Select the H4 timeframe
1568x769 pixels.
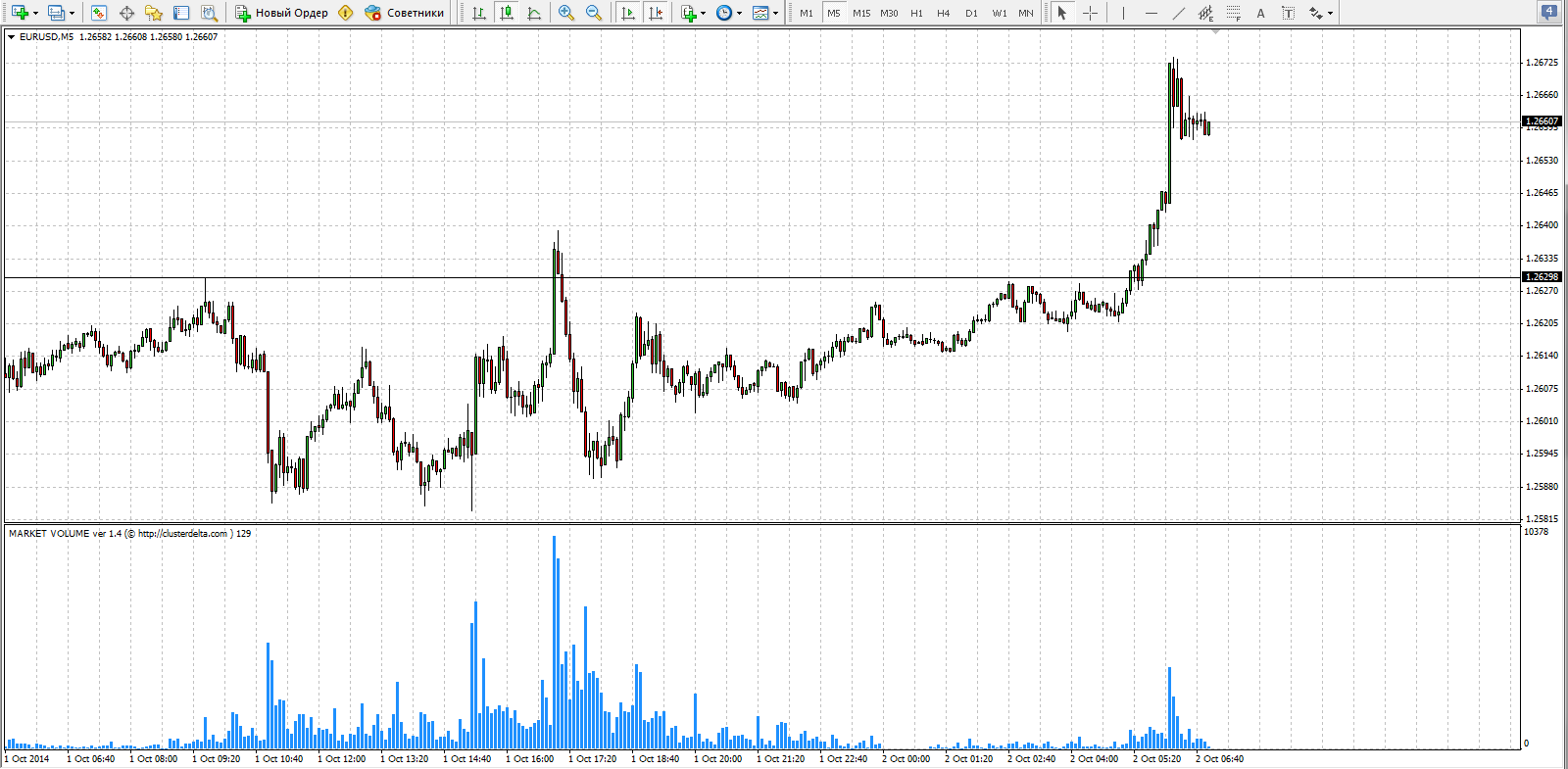[944, 13]
